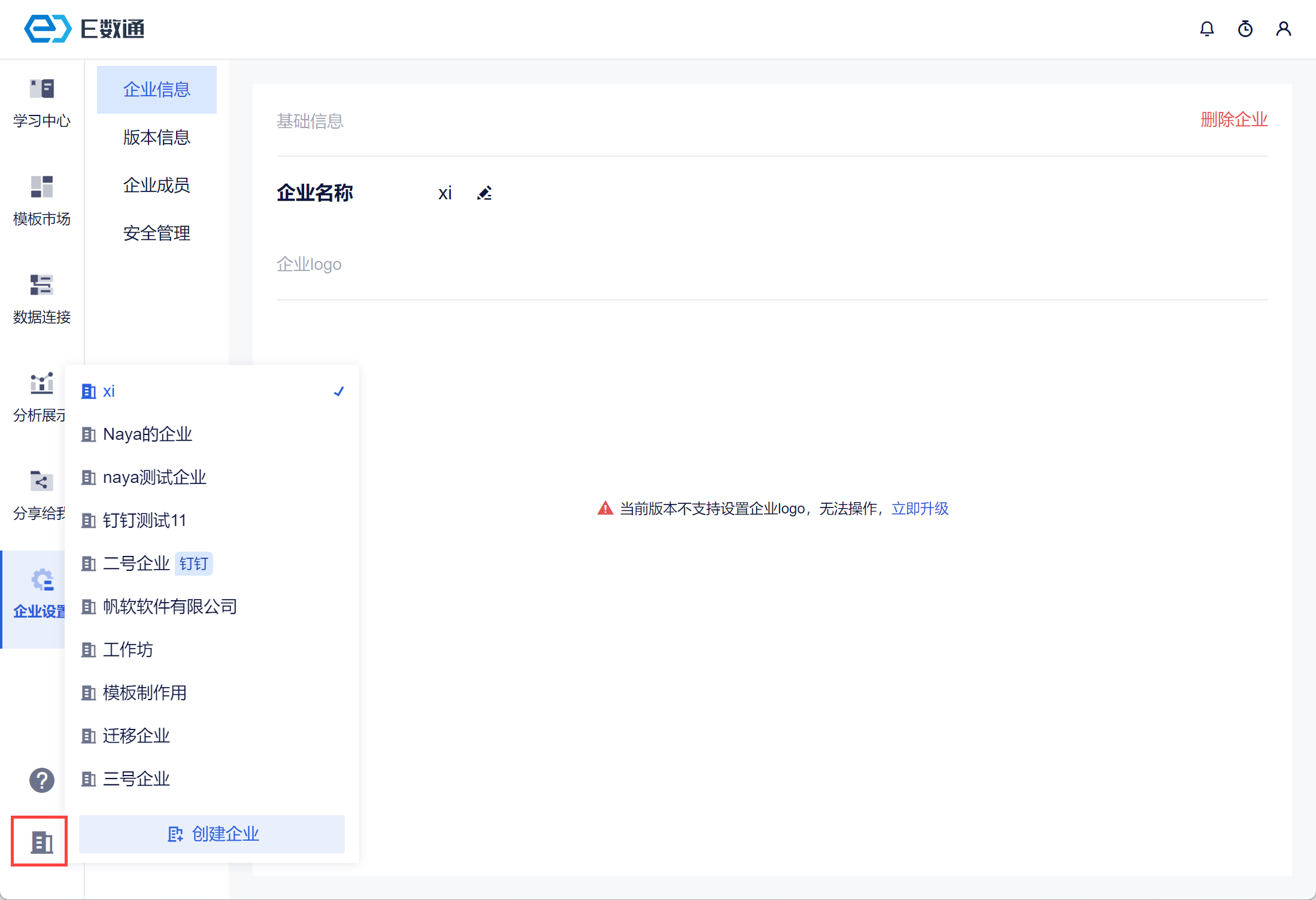Choose 二号企业 with 钉钉 tag
Viewport: 1316px width, 900px height.
click(x=138, y=564)
